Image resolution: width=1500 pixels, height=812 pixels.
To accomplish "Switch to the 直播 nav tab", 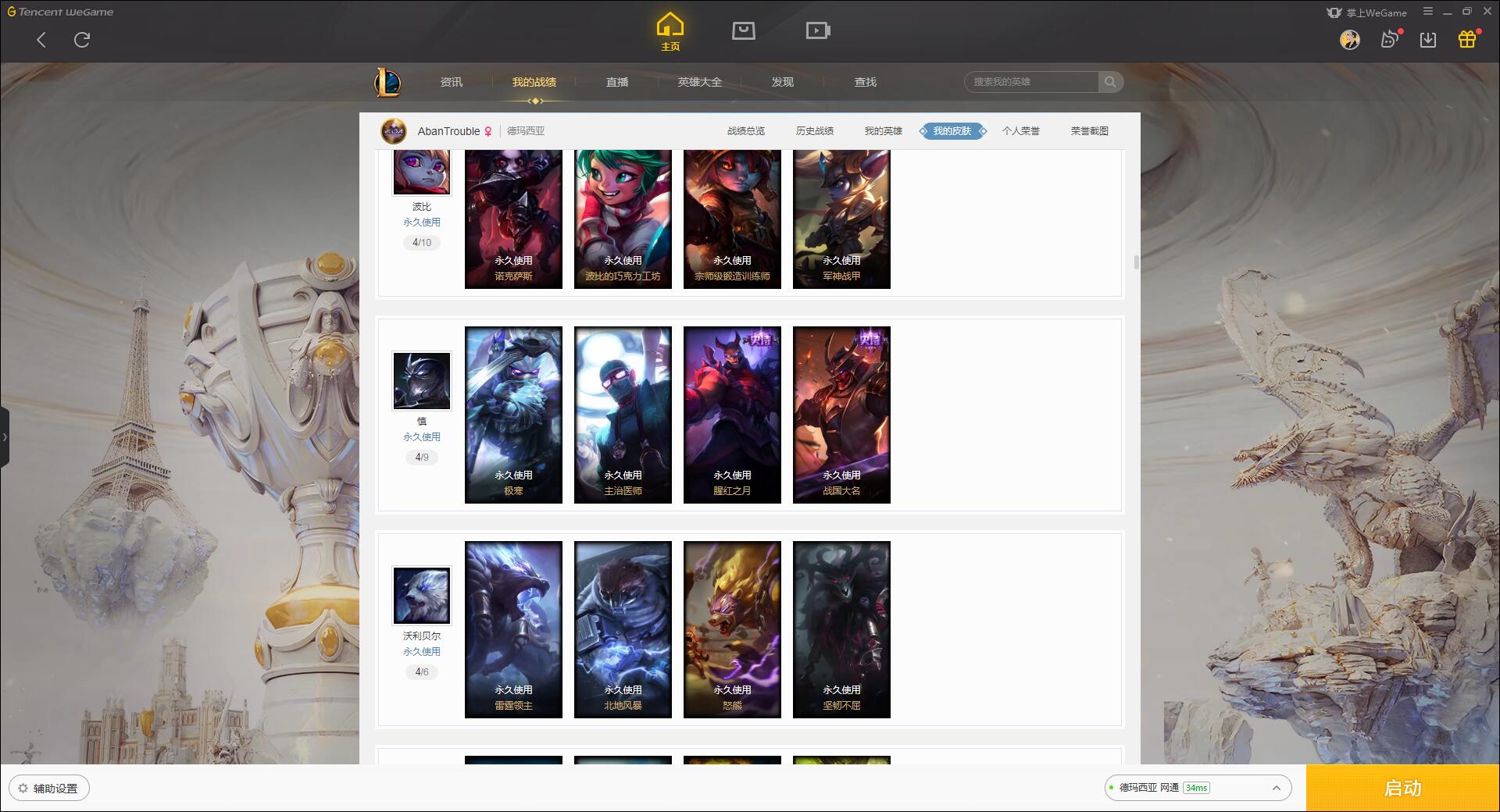I will coord(617,82).
